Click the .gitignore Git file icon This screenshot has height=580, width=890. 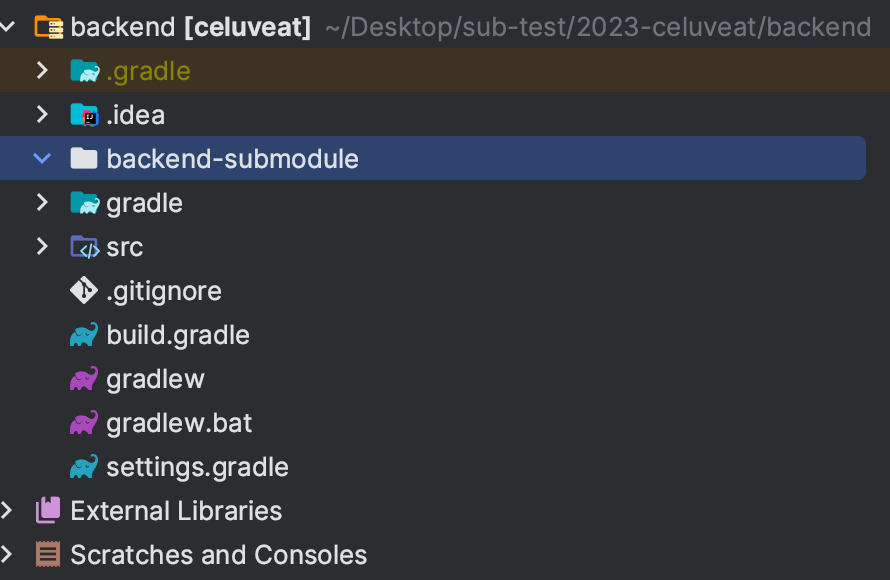(x=85, y=290)
